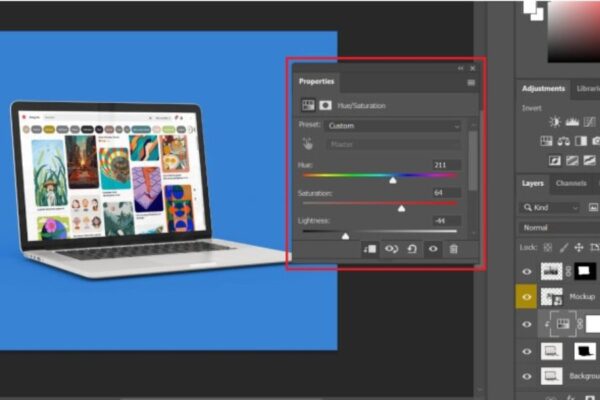600x400 pixels.
Task: Click the view previous state icon
Action: click(391, 249)
